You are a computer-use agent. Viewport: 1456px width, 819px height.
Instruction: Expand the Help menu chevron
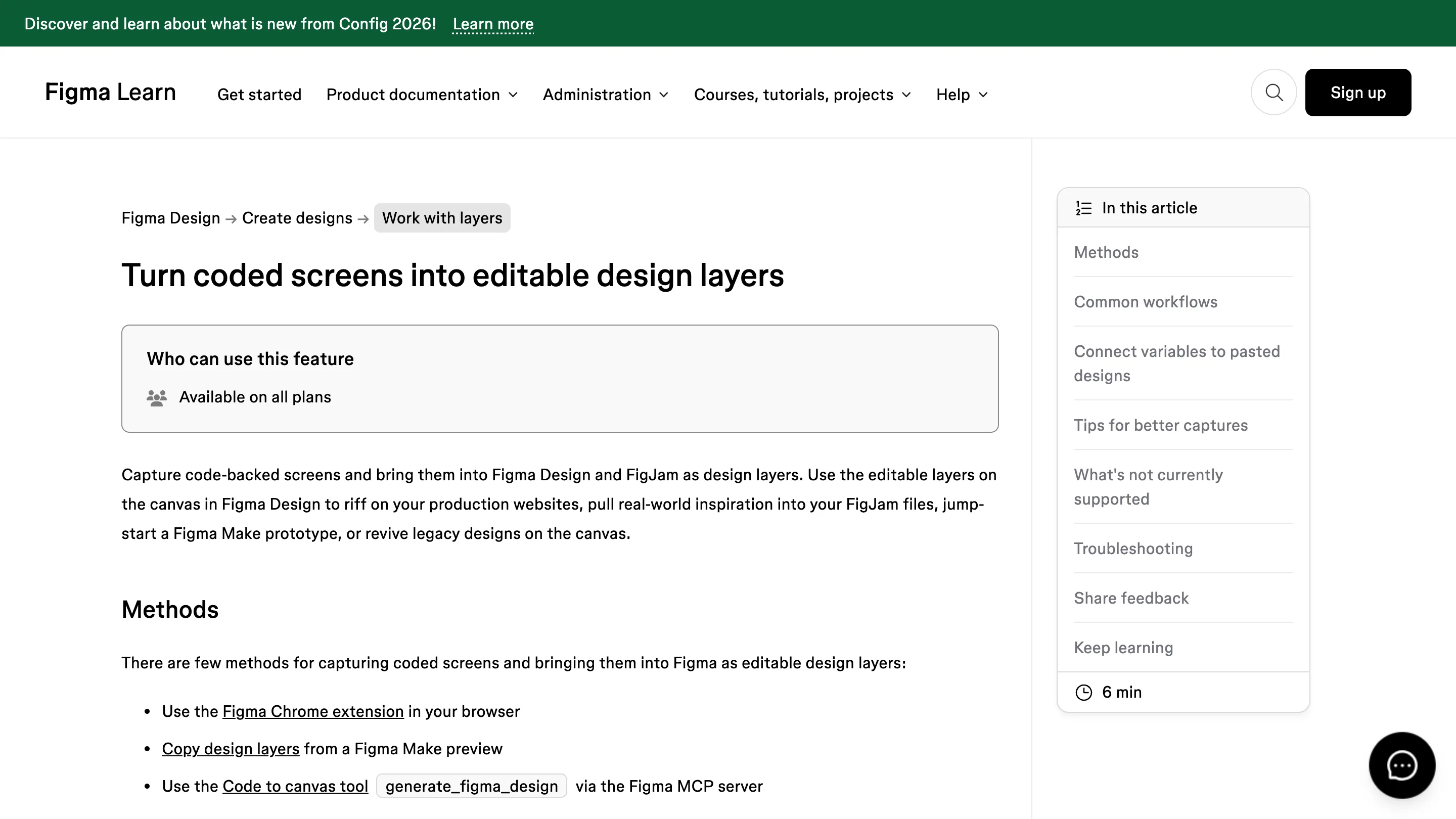tap(983, 95)
